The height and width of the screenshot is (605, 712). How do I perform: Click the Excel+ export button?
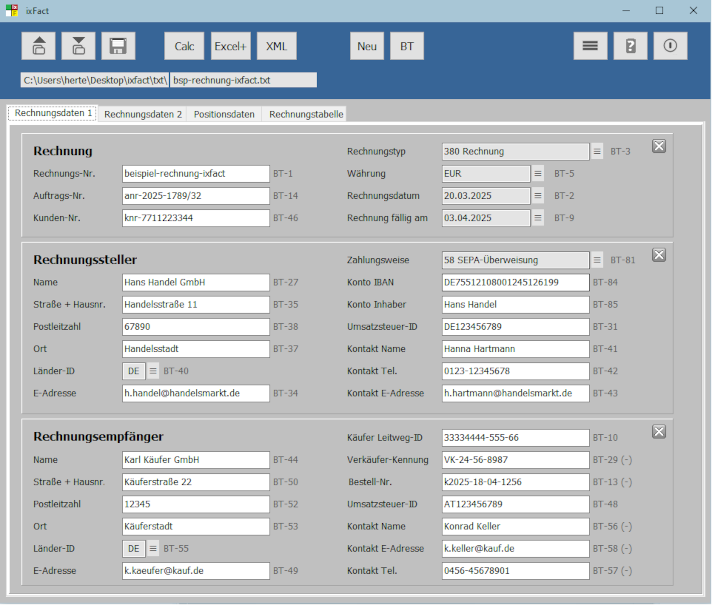tap(231, 46)
